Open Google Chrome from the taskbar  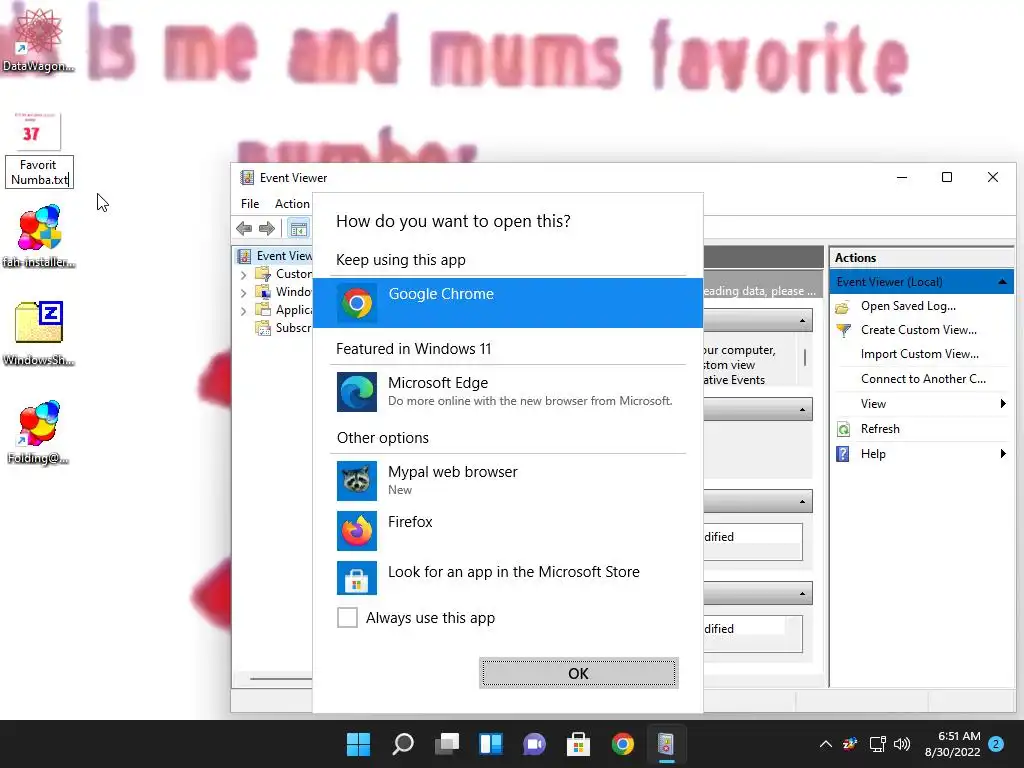point(622,744)
